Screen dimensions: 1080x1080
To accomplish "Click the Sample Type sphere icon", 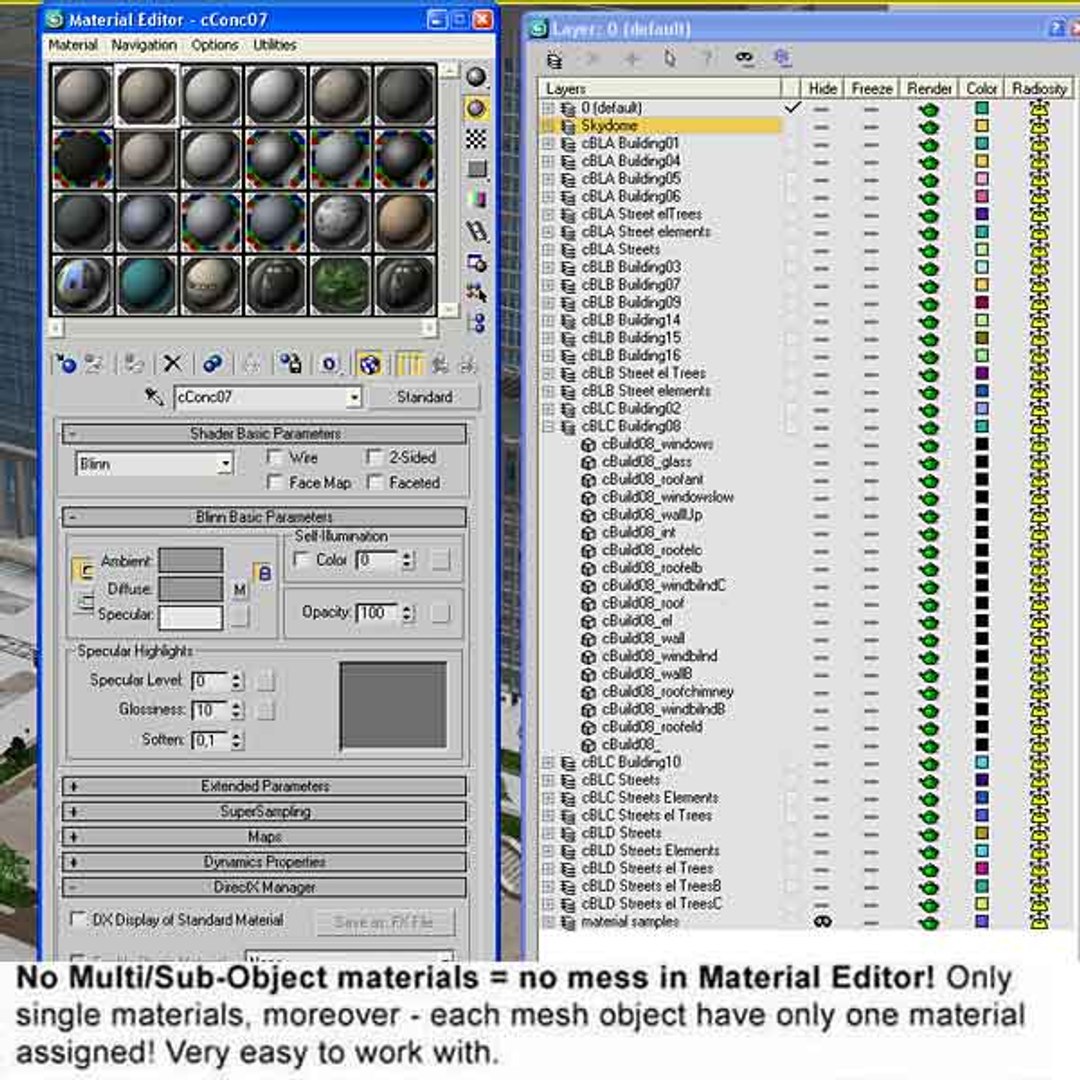I will 476,76.
